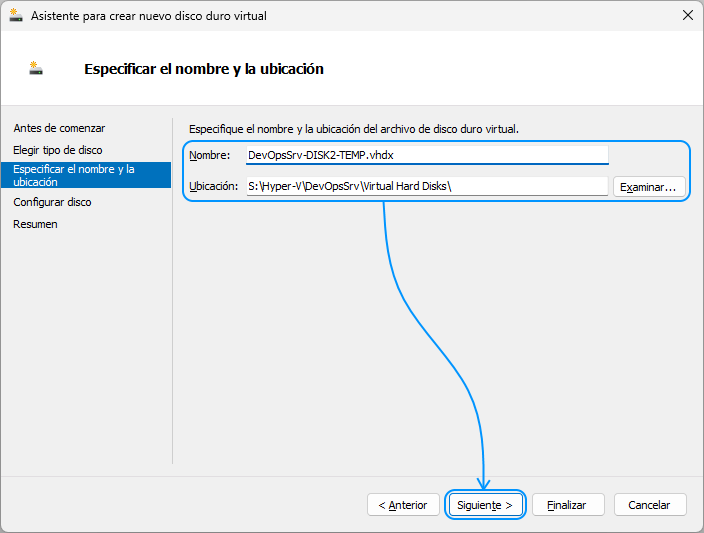The width and height of the screenshot is (704, 533).
Task: Click the instruction text about archivo de disco duro virtual
Action: pyautogui.click(x=354, y=129)
